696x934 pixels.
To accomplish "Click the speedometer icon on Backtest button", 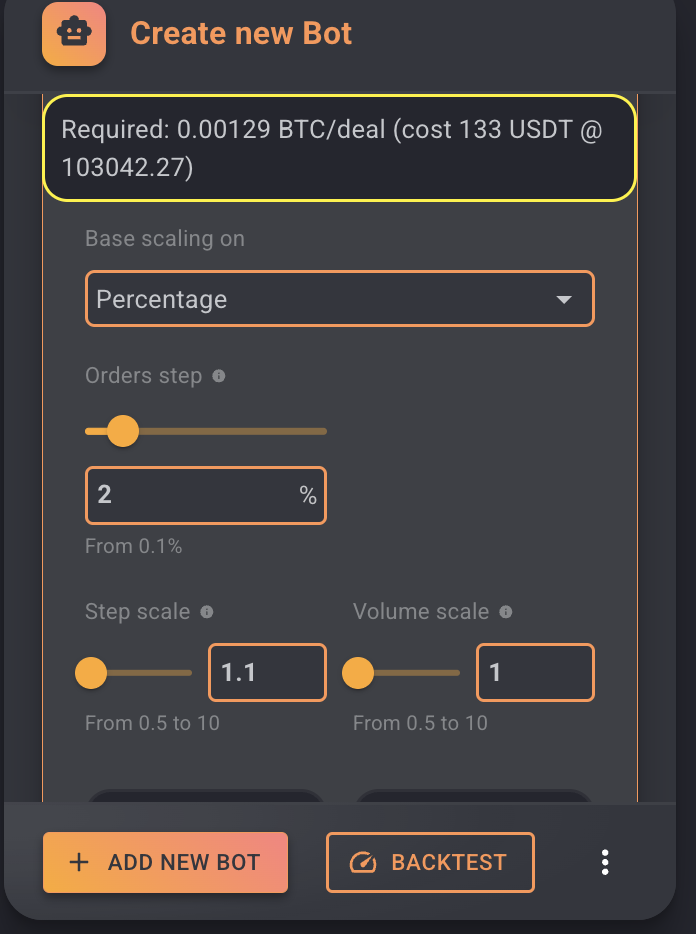I will tap(363, 862).
